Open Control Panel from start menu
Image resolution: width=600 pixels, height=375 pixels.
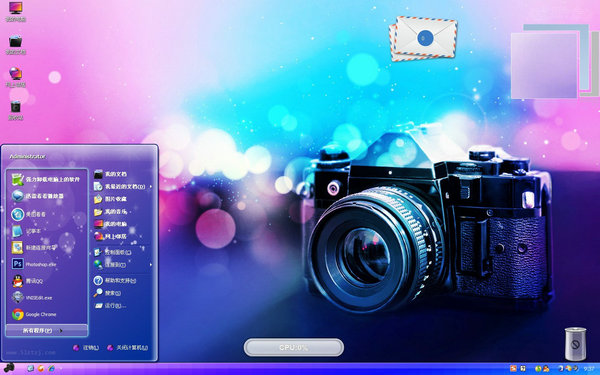pyautogui.click(x=112, y=252)
